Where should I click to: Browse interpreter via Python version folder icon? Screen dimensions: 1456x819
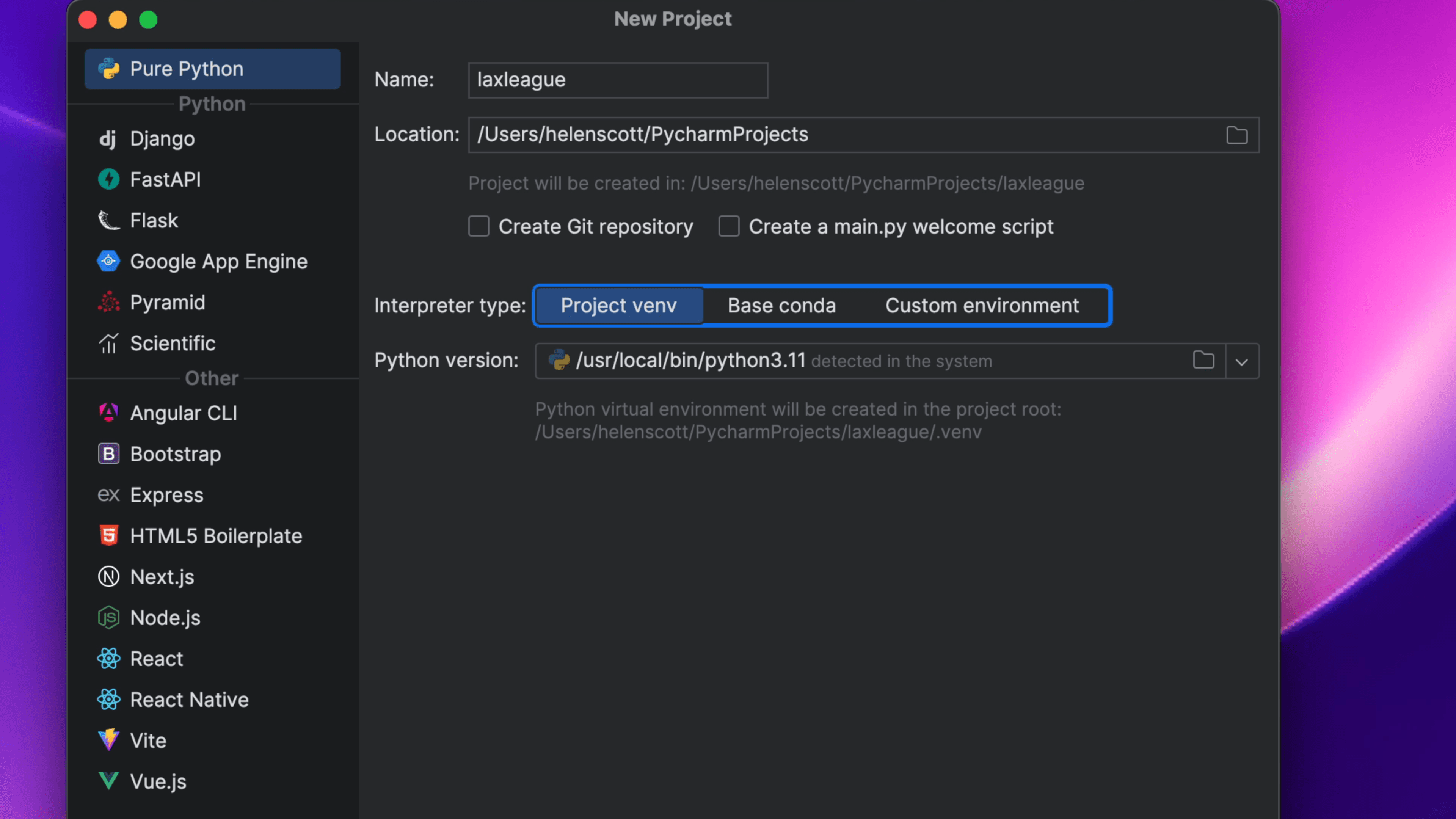tap(1203, 361)
